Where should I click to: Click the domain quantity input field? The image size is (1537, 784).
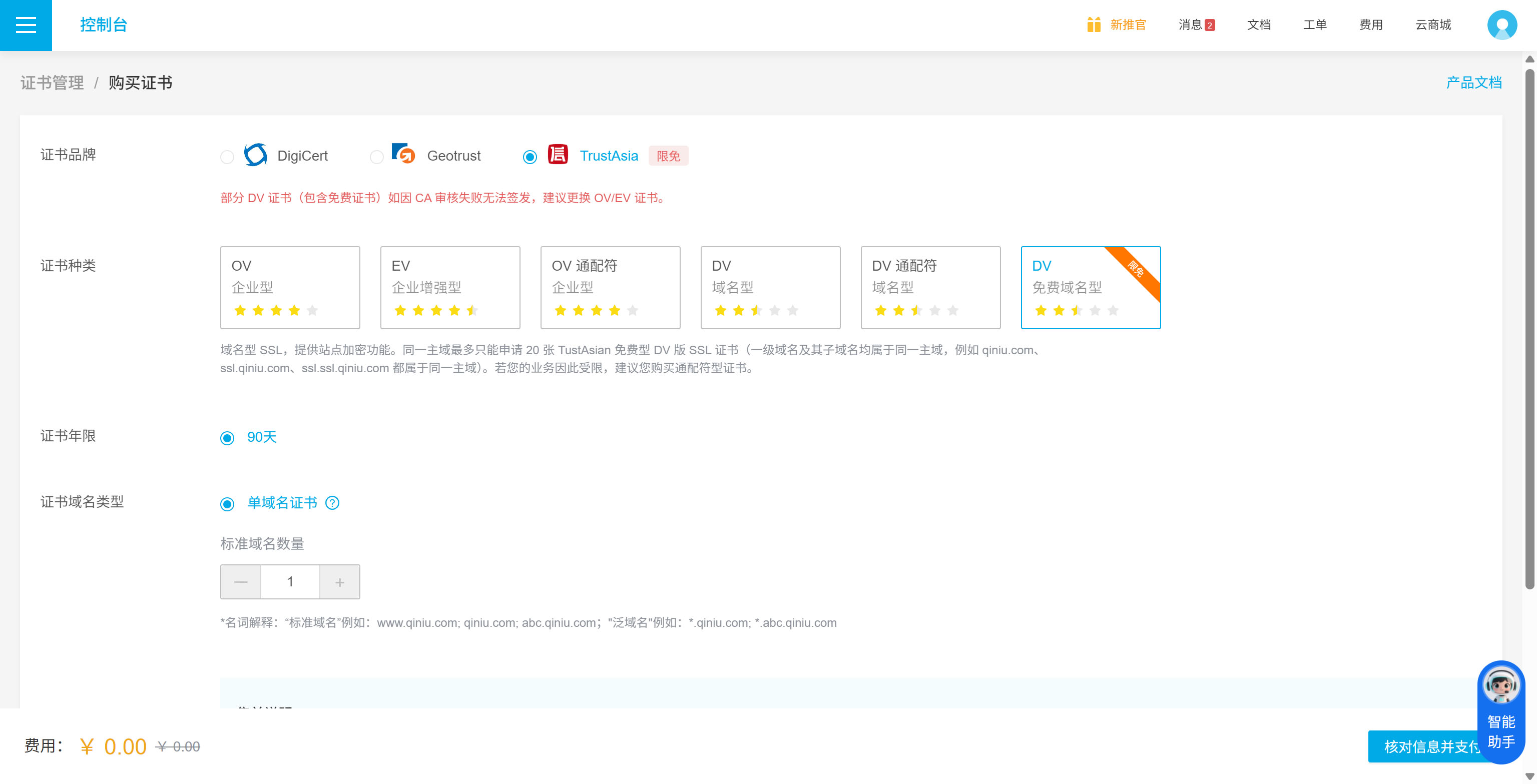pyautogui.click(x=290, y=582)
